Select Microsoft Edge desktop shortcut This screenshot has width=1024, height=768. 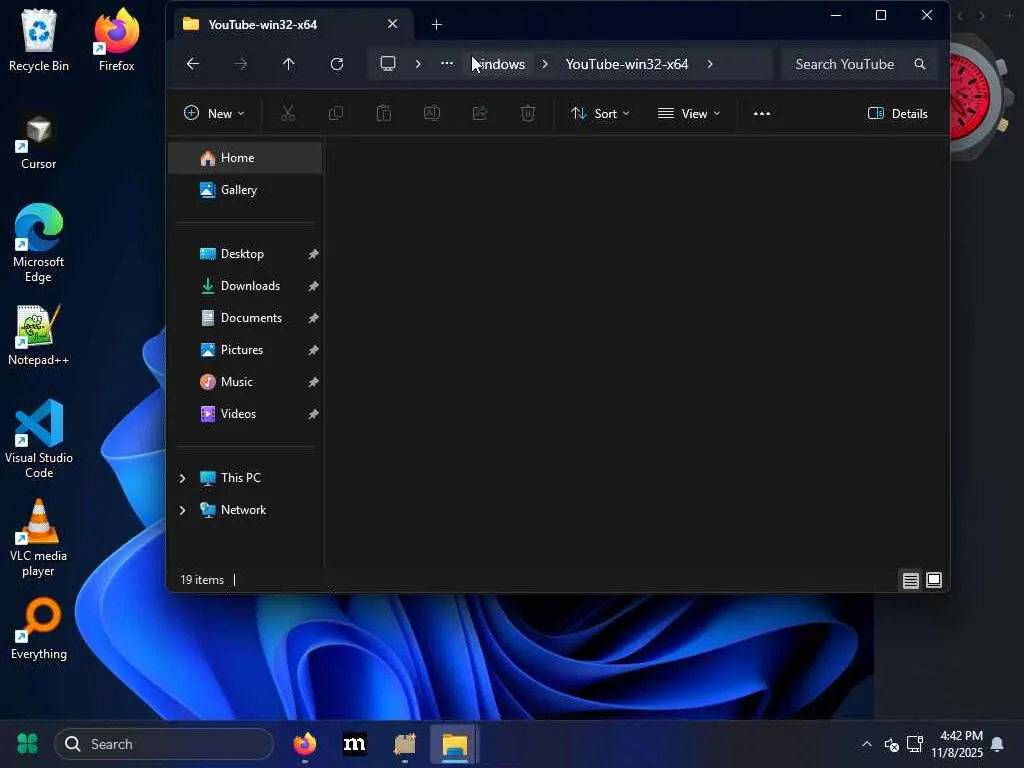pos(39,242)
